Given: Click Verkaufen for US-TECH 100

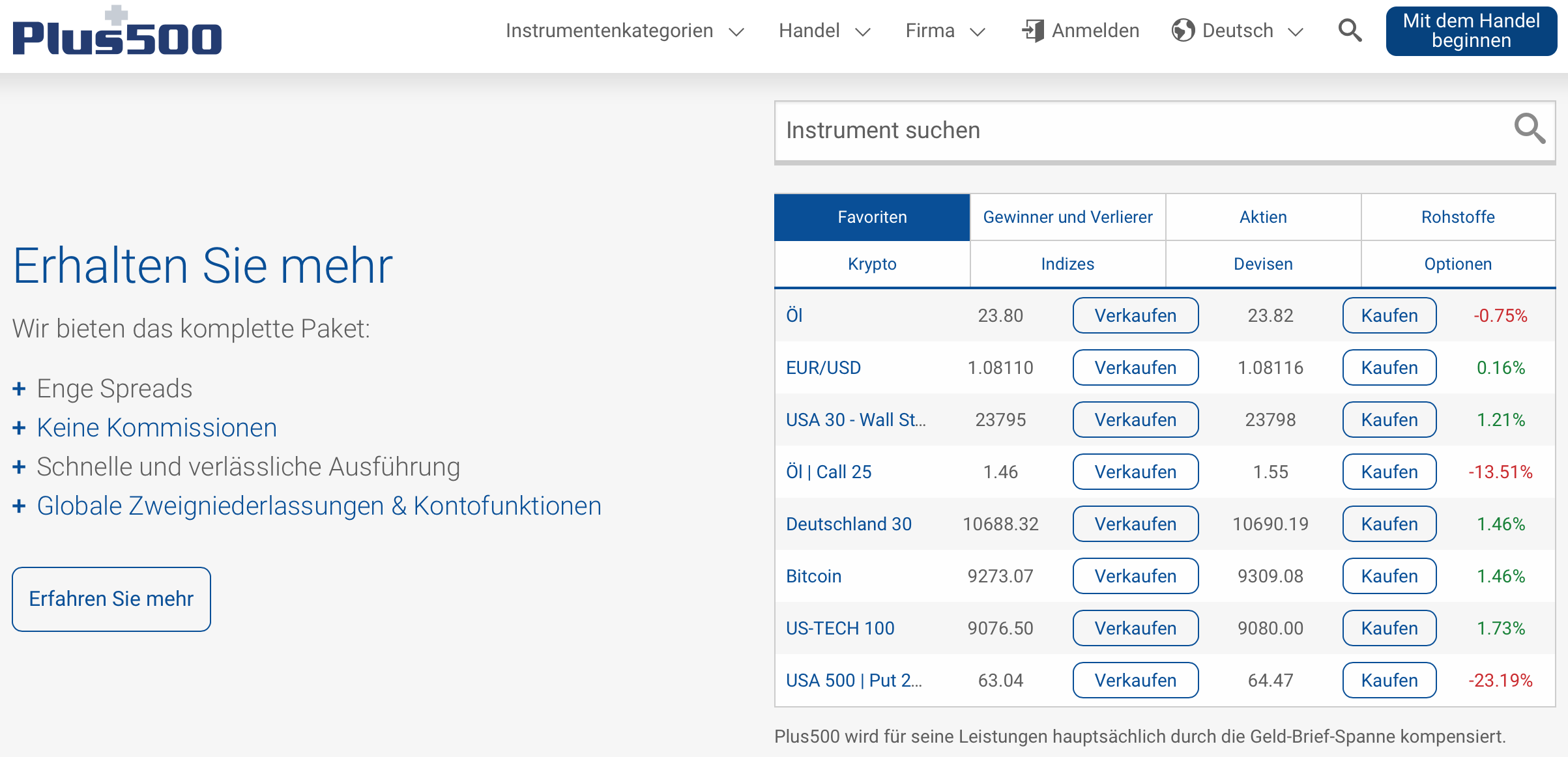Looking at the screenshot, I should 1135,628.
